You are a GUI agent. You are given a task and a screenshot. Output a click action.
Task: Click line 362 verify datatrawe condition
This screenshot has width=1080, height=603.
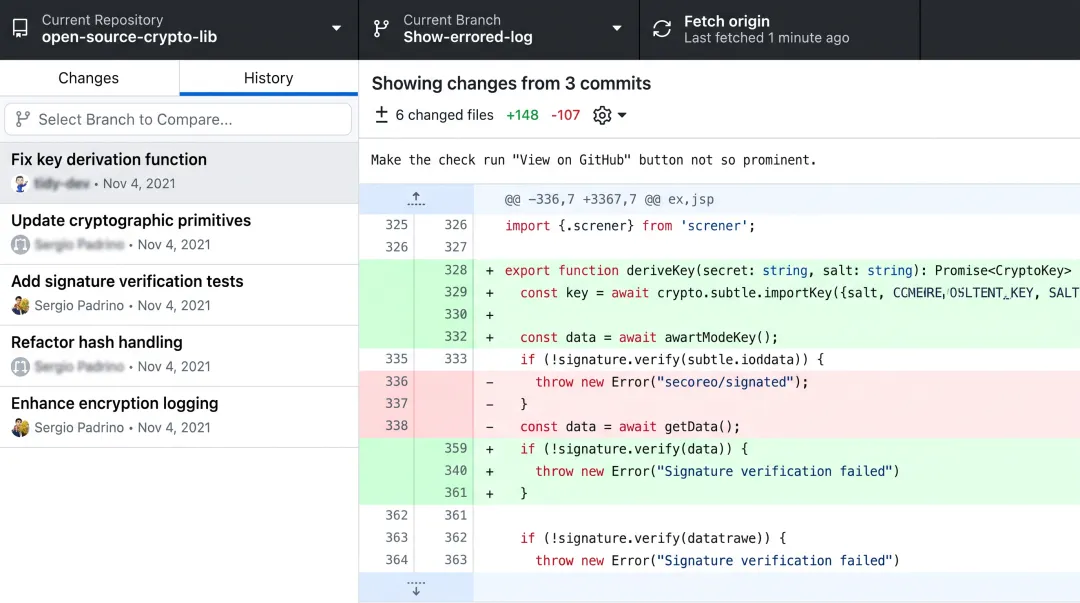click(x=719, y=538)
